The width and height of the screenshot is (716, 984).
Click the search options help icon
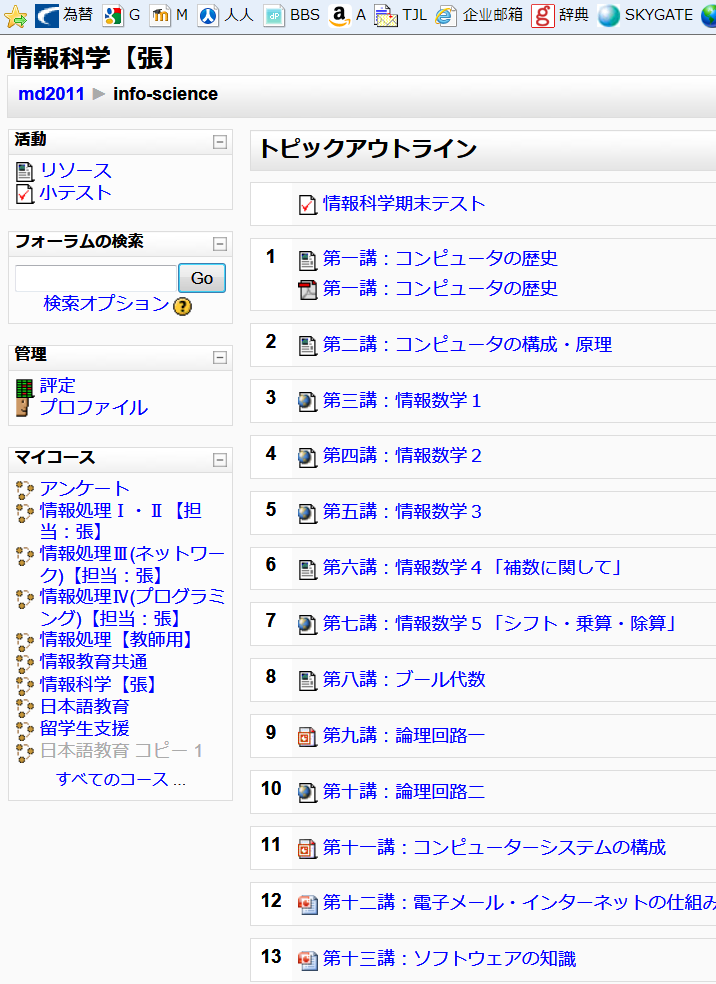(x=182, y=306)
